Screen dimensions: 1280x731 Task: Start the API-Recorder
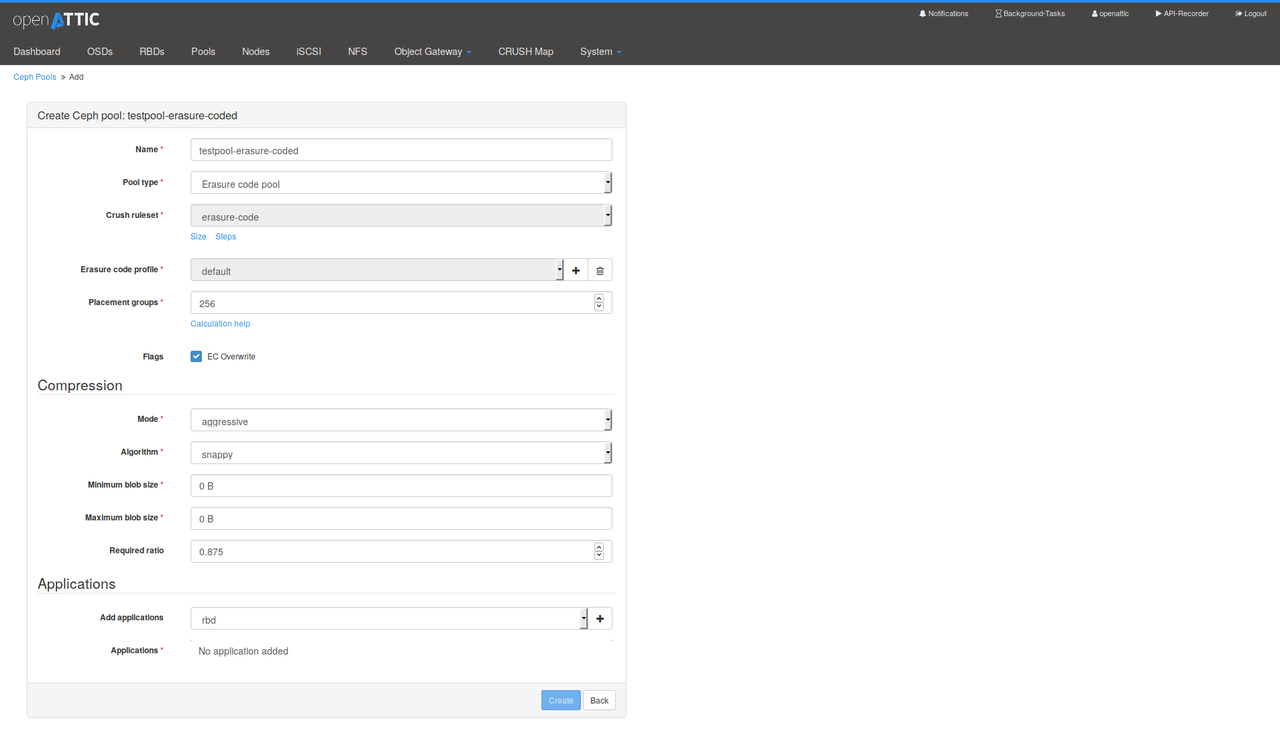coord(1182,14)
